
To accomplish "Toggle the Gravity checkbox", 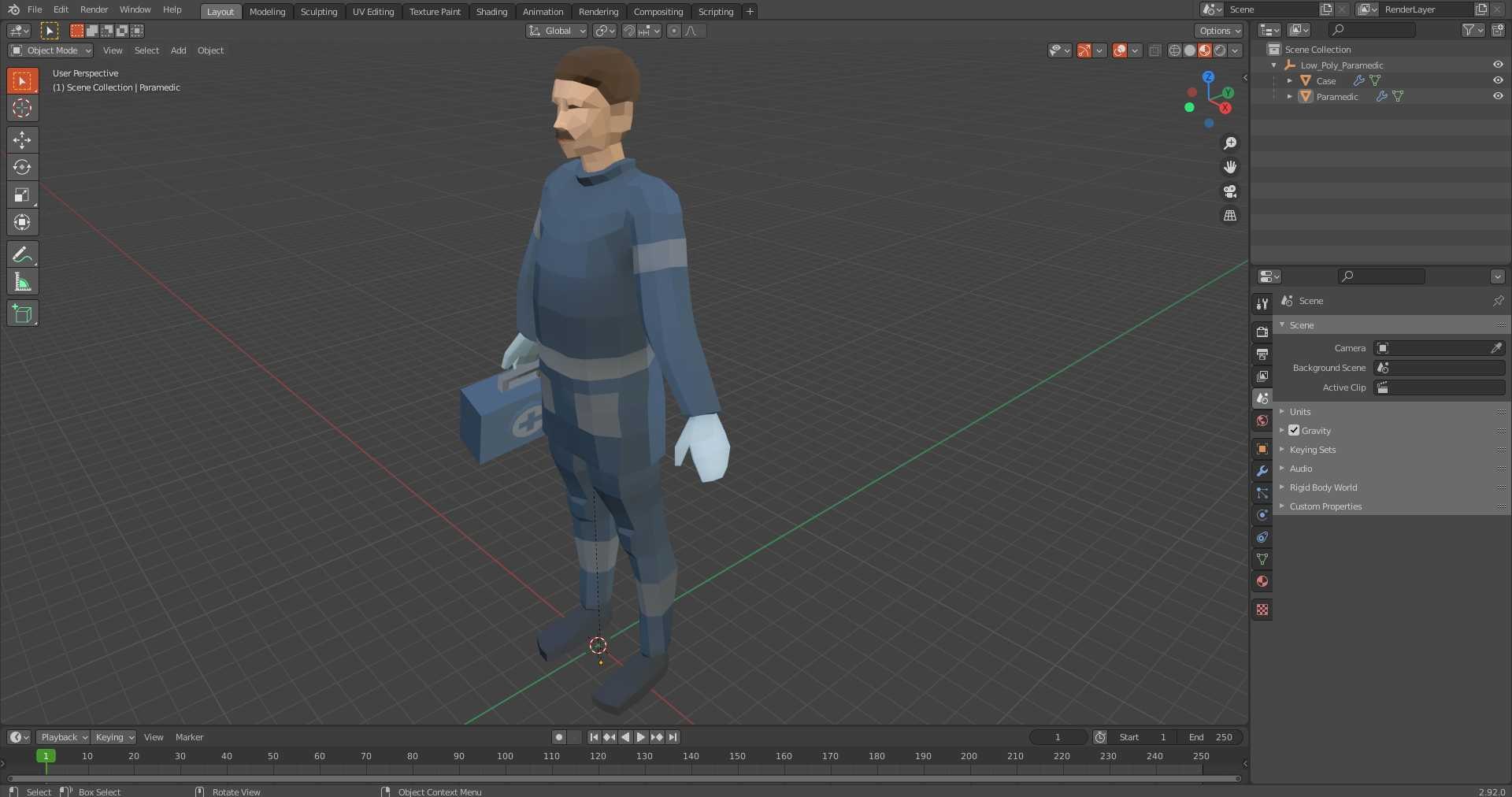I will click(x=1294, y=431).
